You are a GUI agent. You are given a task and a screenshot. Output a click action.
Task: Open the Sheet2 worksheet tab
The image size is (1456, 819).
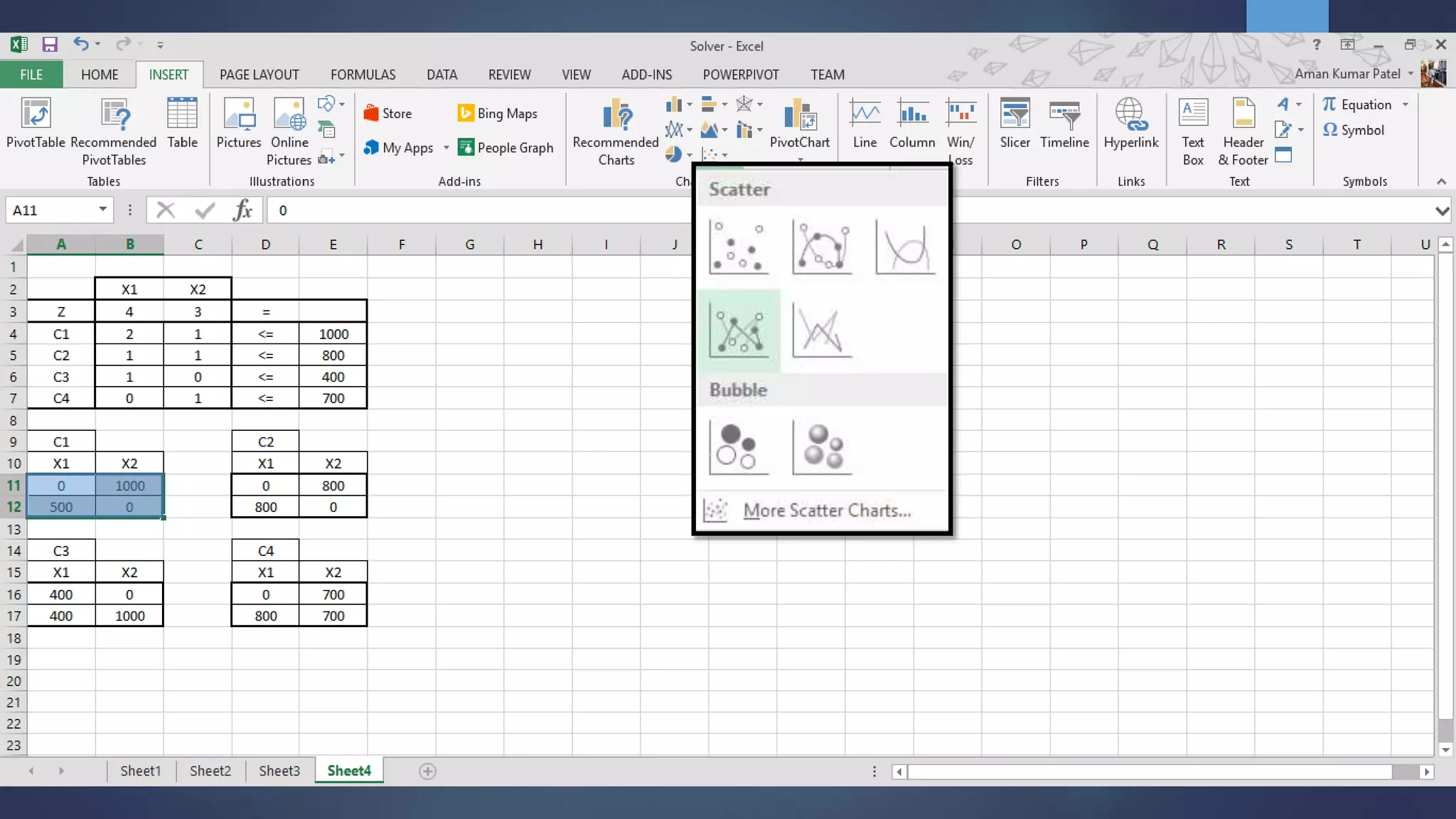pos(210,771)
